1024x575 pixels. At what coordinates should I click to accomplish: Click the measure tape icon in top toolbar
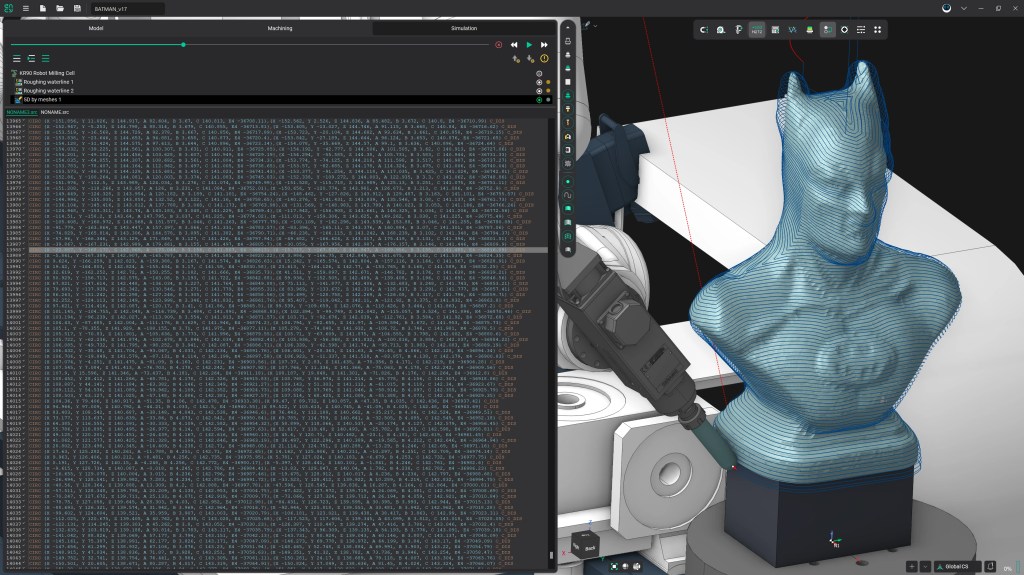point(721,30)
